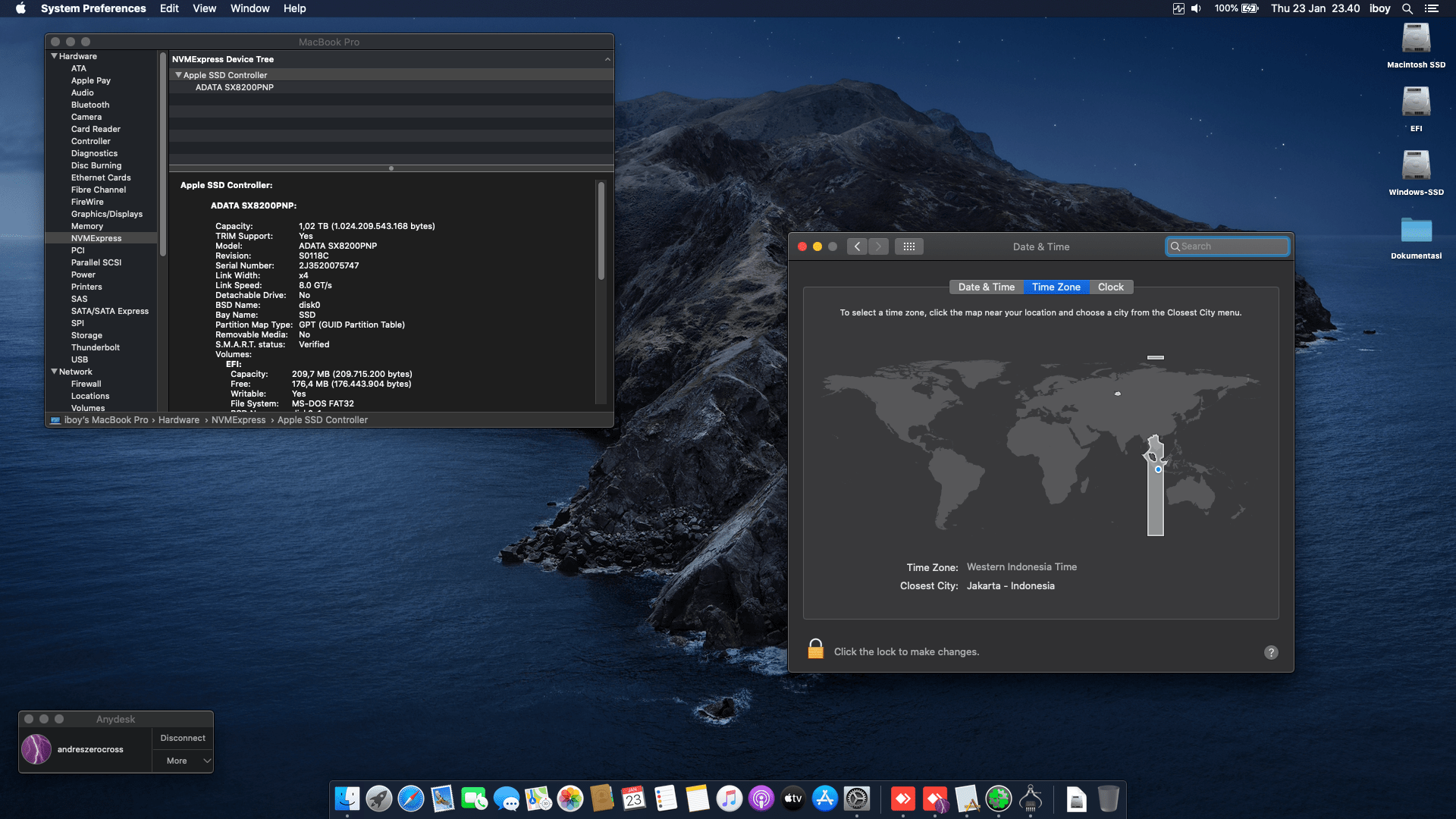This screenshot has height=819, width=1456.
Task: Open Music app in the Dock
Action: coord(730,799)
